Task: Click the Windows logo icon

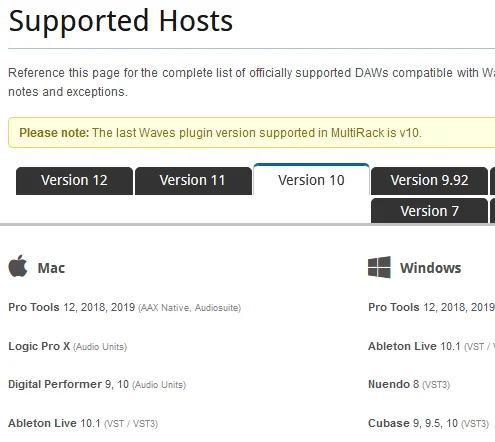Action: pyautogui.click(x=379, y=267)
